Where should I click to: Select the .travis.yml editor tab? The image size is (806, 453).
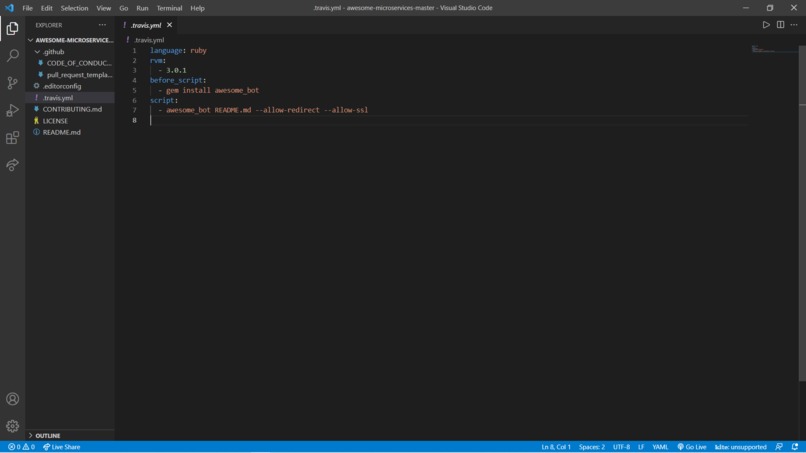[x=146, y=25]
